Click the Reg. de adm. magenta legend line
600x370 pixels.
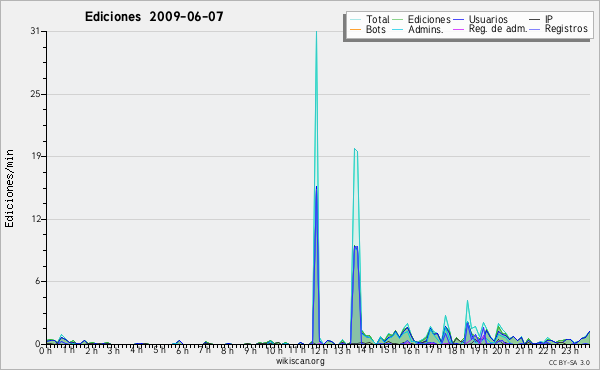click(x=458, y=29)
